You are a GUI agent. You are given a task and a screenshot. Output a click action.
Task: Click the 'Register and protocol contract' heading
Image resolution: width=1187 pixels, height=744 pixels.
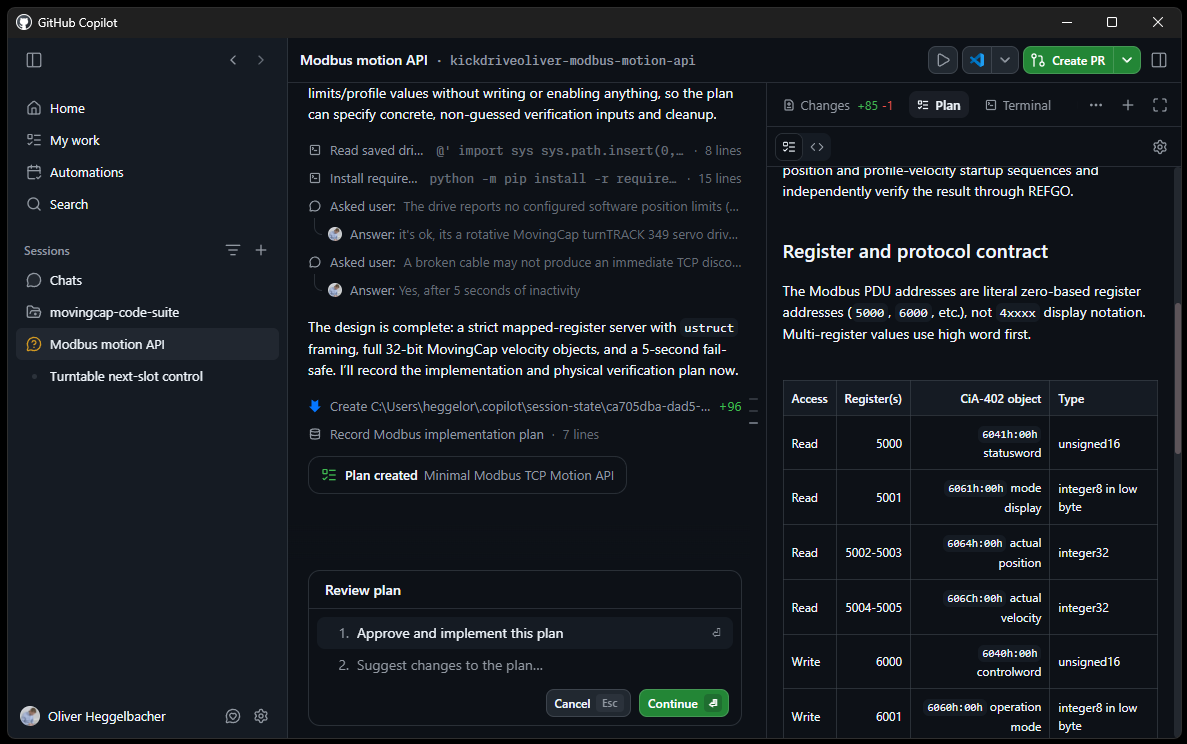point(914,251)
